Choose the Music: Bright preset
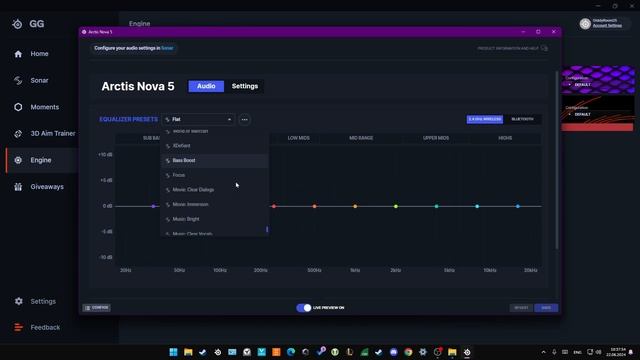Viewport: 640px width, 360px height. [214, 219]
